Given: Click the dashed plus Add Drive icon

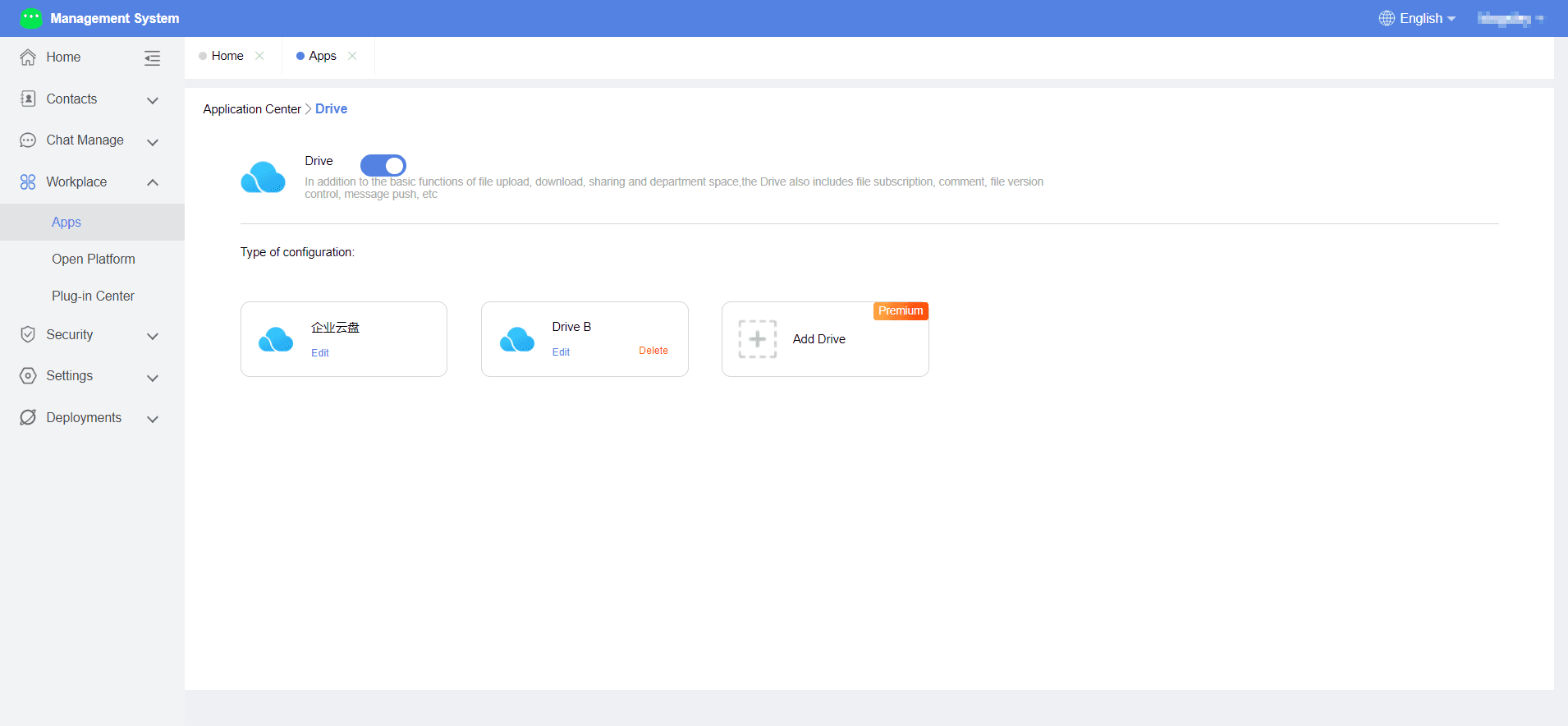Looking at the screenshot, I should point(757,339).
